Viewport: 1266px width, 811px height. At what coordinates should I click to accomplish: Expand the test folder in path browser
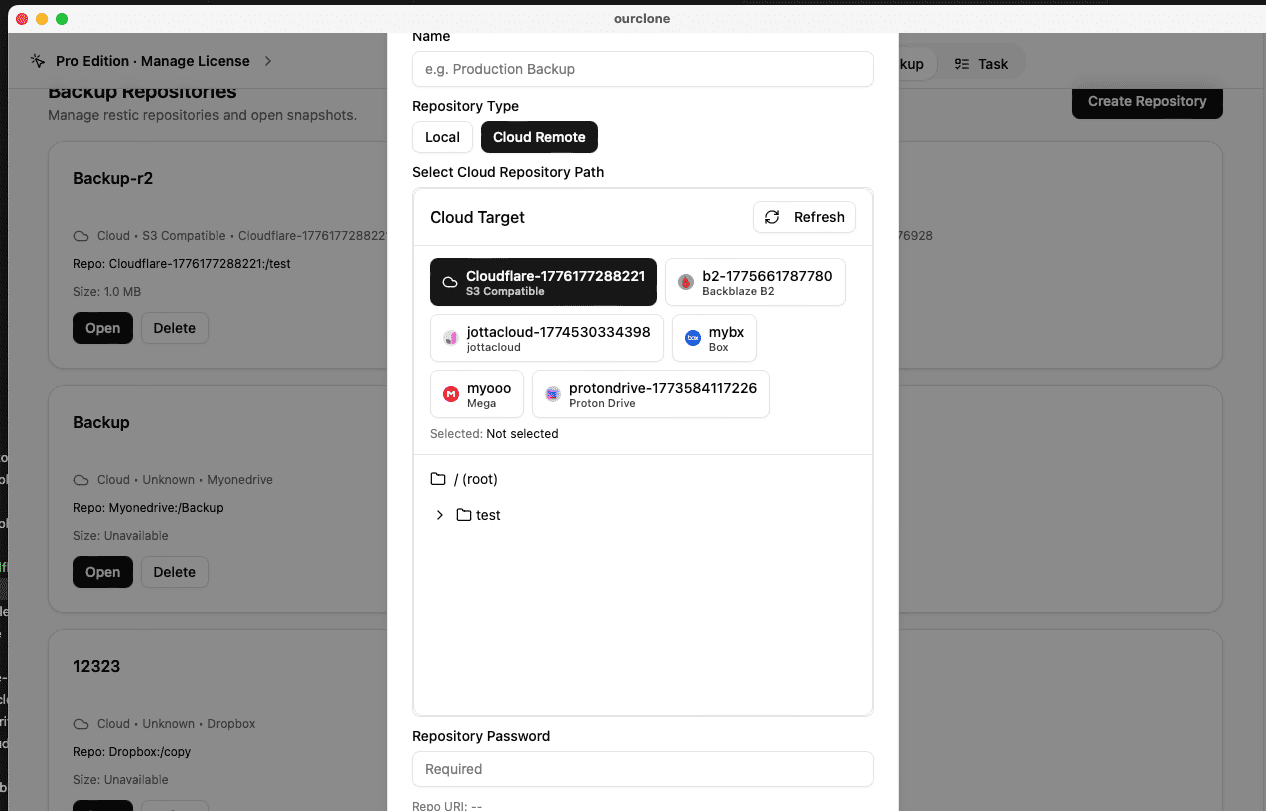pos(440,515)
